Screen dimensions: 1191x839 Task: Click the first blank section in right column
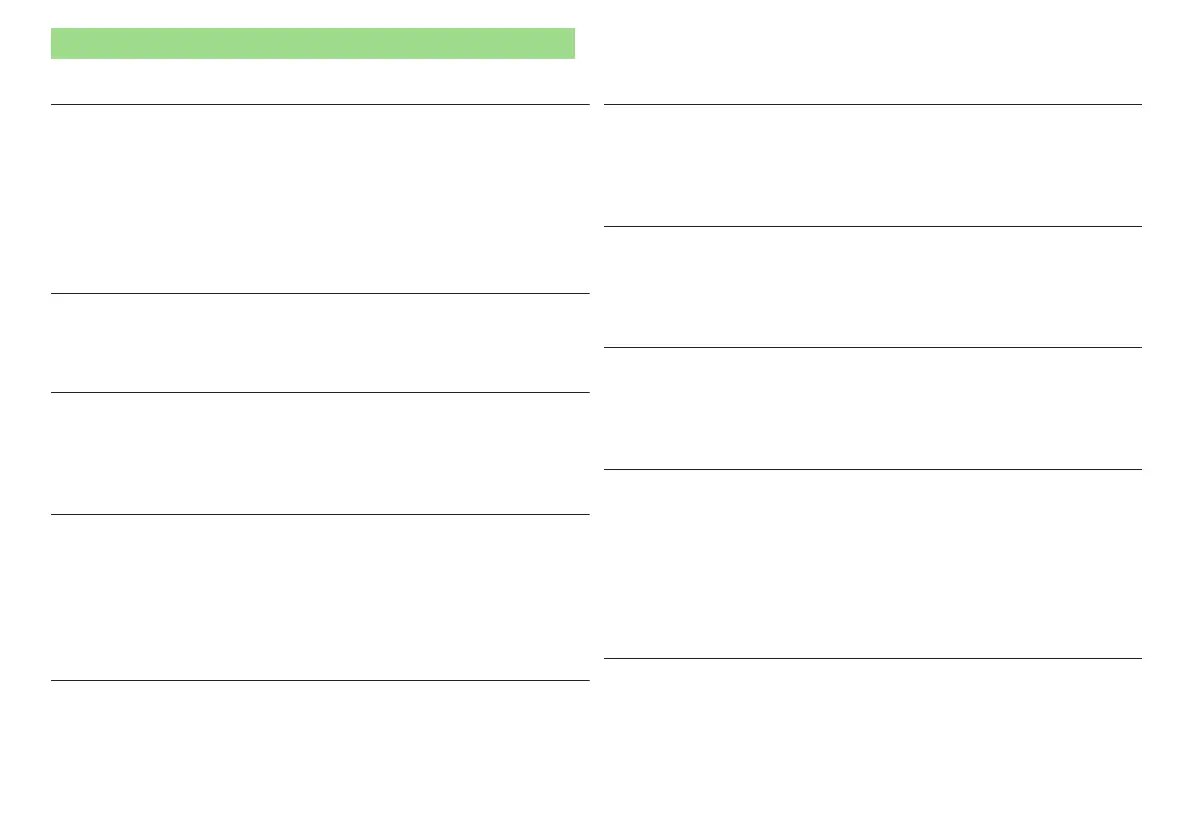[x=873, y=166]
